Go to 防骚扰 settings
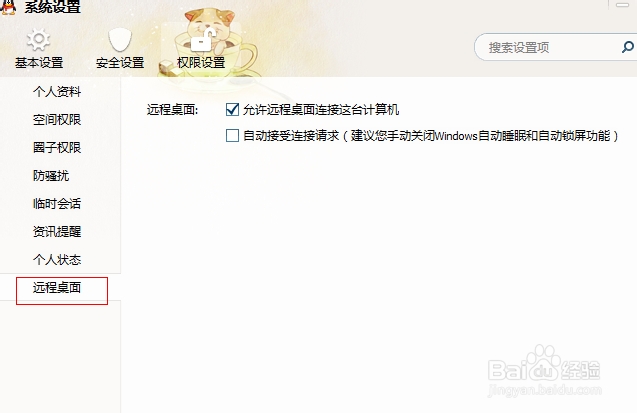 click(51, 175)
